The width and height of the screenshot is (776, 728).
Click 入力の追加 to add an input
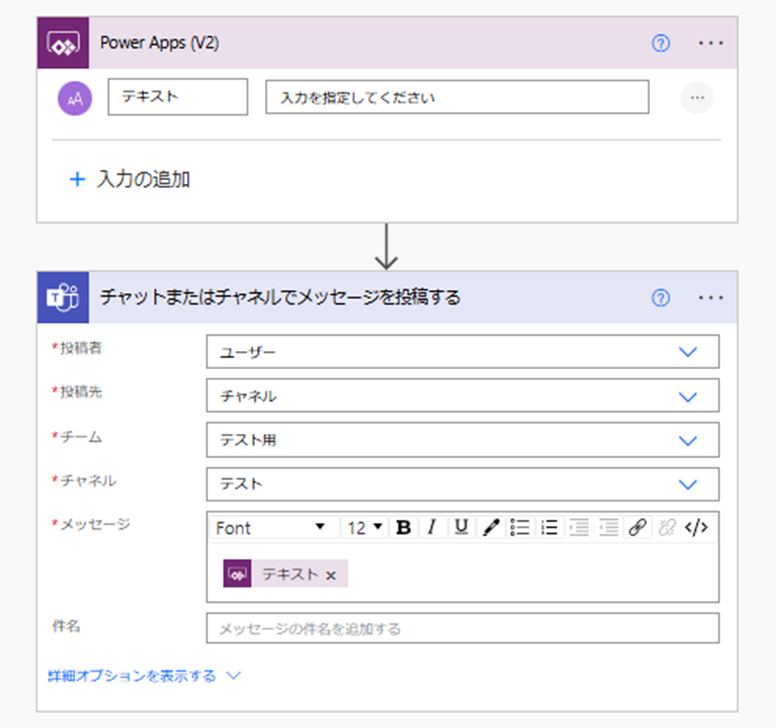[x=143, y=179]
